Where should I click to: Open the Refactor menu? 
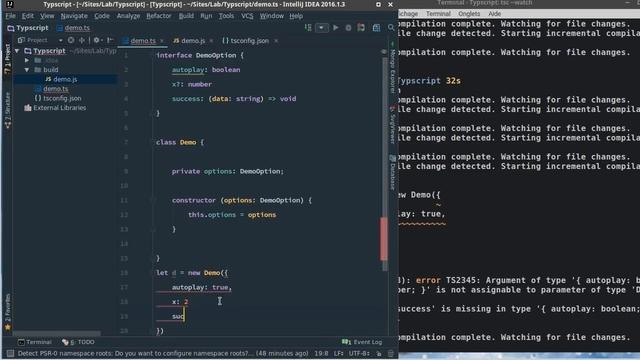[159, 16]
